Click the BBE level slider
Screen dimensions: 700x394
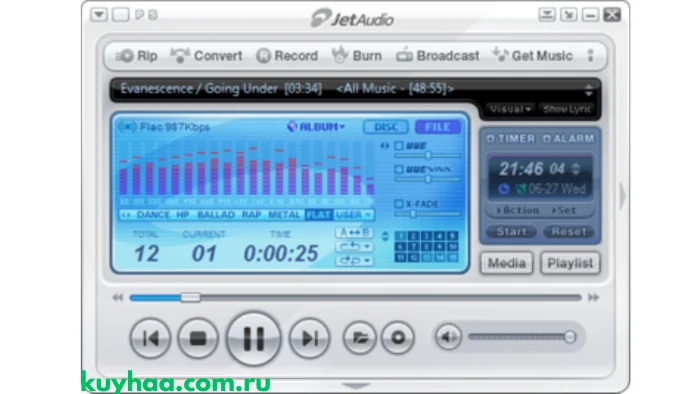click(428, 156)
